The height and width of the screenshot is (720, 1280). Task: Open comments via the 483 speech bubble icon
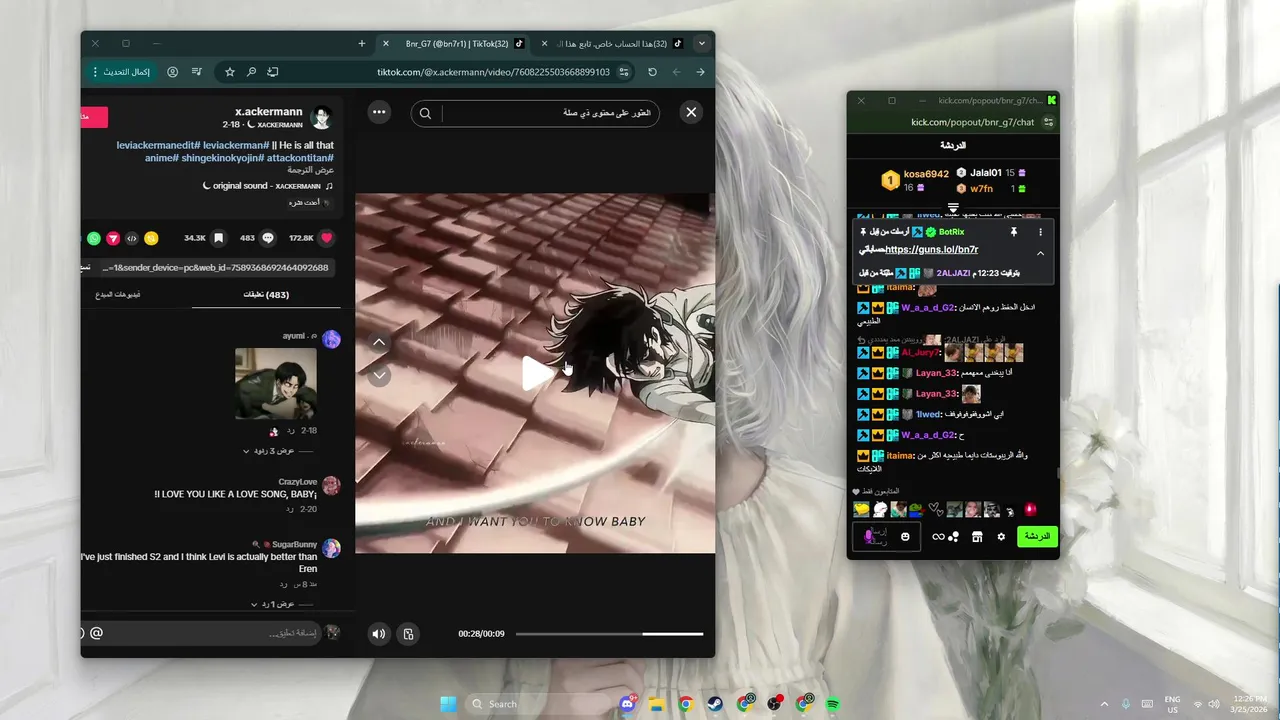point(268,238)
